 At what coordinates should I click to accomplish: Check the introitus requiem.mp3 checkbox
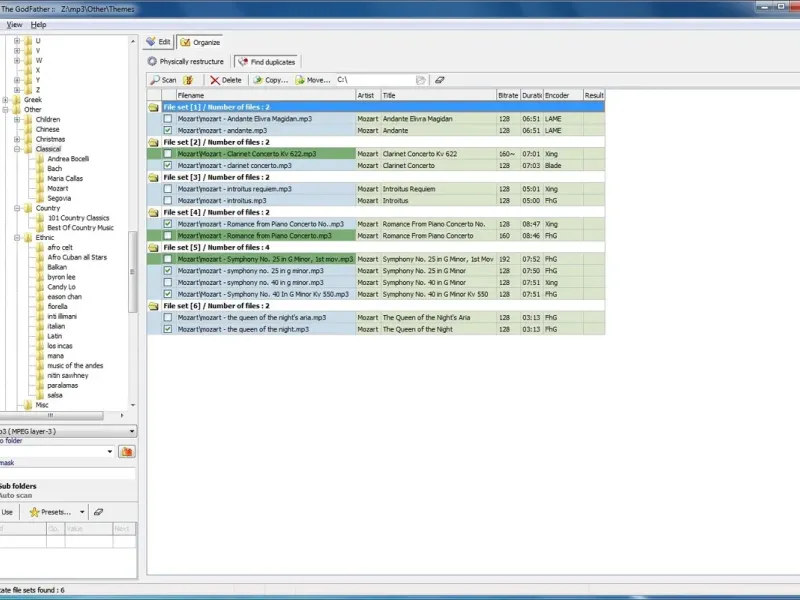click(168, 189)
